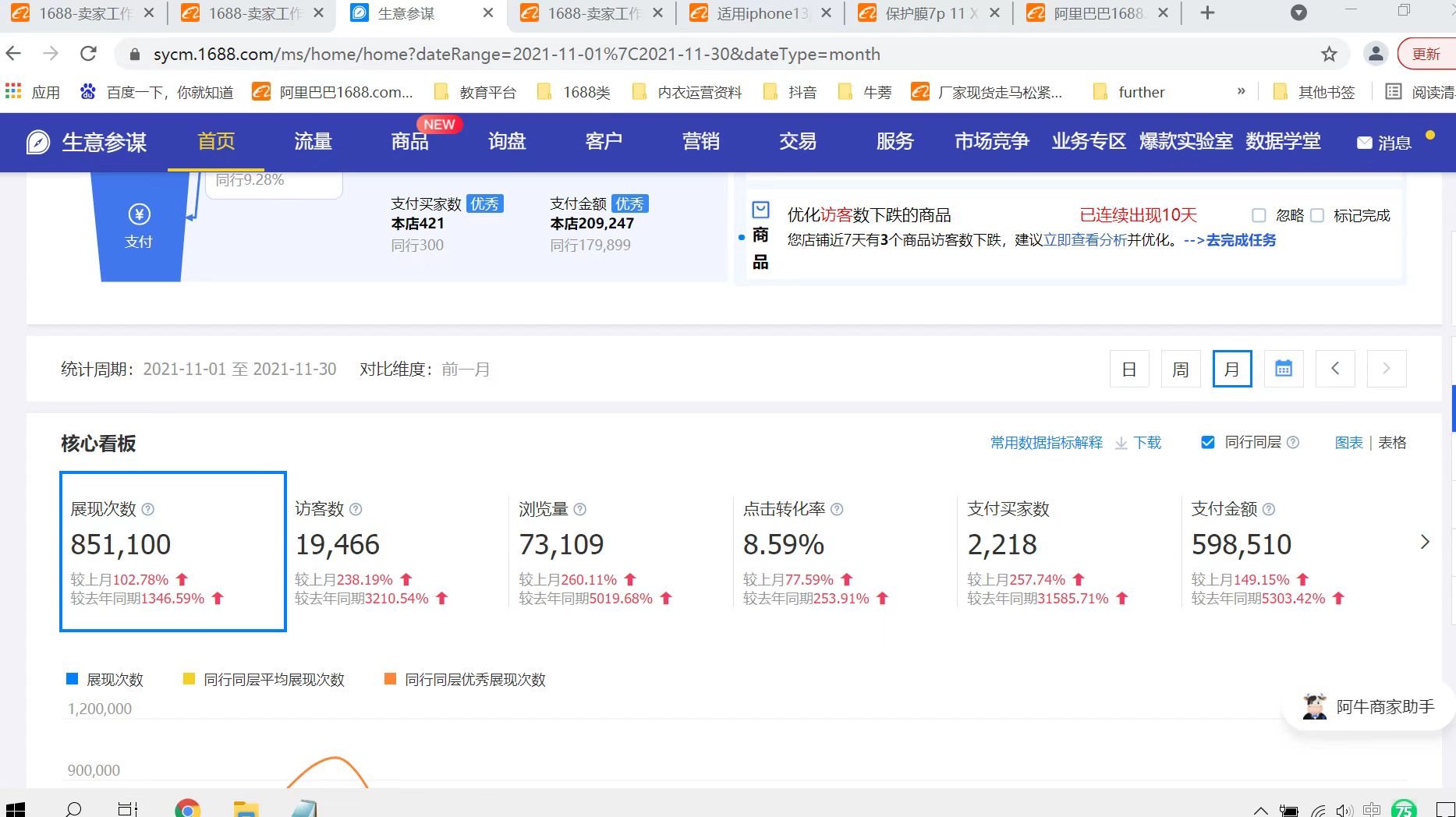Viewport: 1456px width, 817px height.
Task: Click the browser back arrow
Action: [14, 54]
